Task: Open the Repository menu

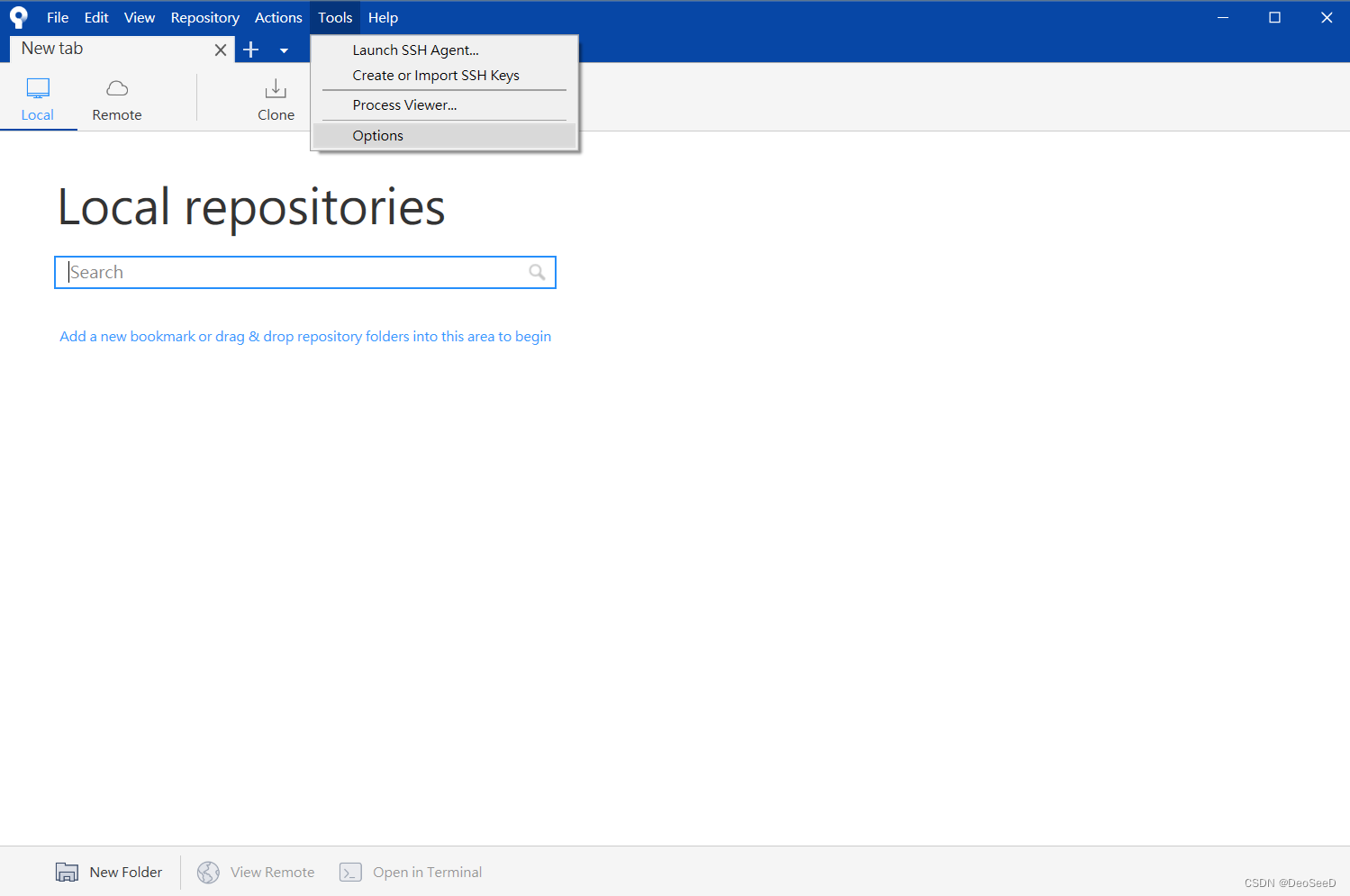Action: click(204, 17)
